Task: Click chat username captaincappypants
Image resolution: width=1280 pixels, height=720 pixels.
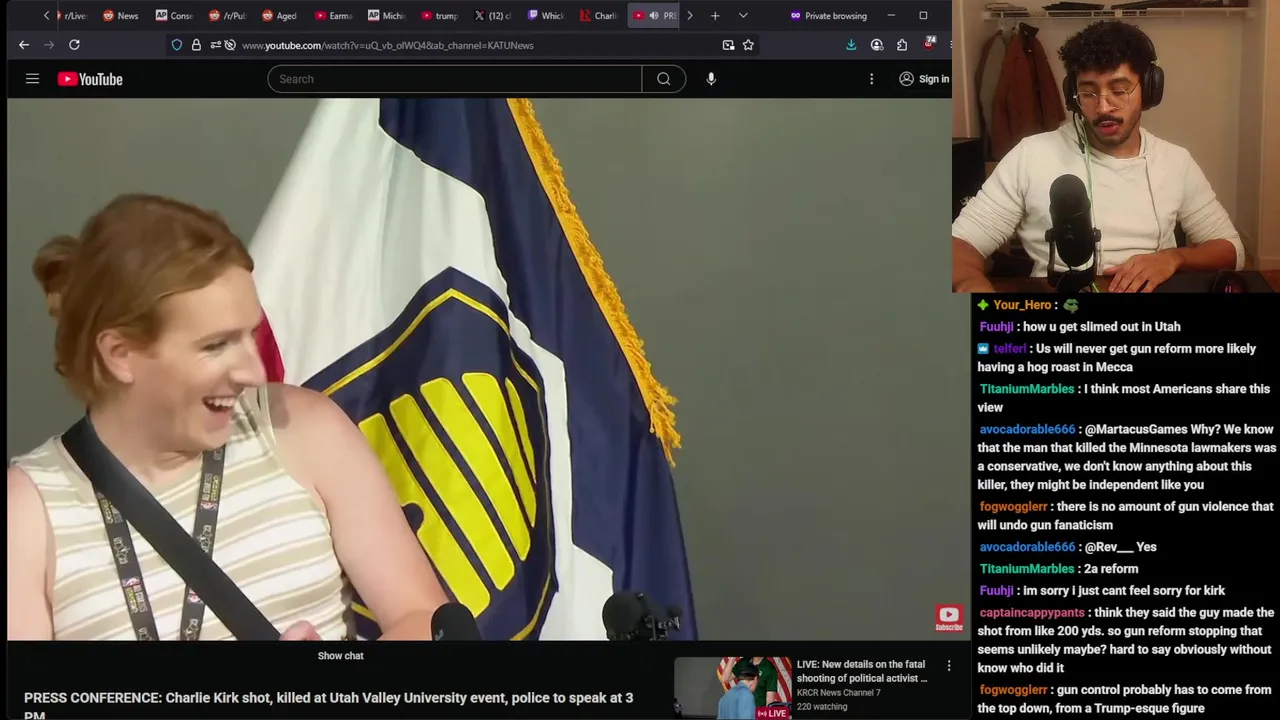Action: (1032, 613)
